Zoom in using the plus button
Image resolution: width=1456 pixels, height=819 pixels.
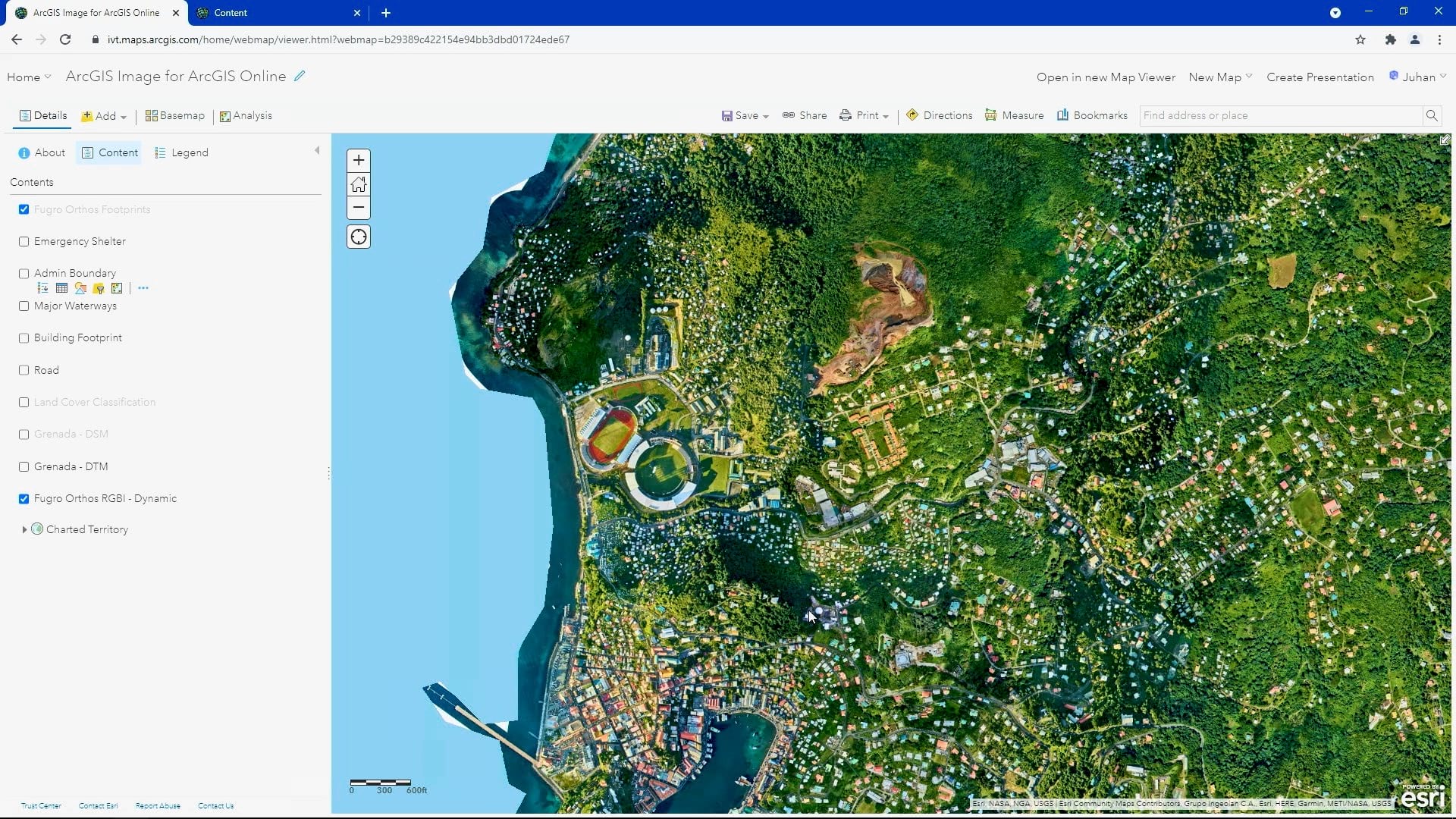tap(358, 160)
